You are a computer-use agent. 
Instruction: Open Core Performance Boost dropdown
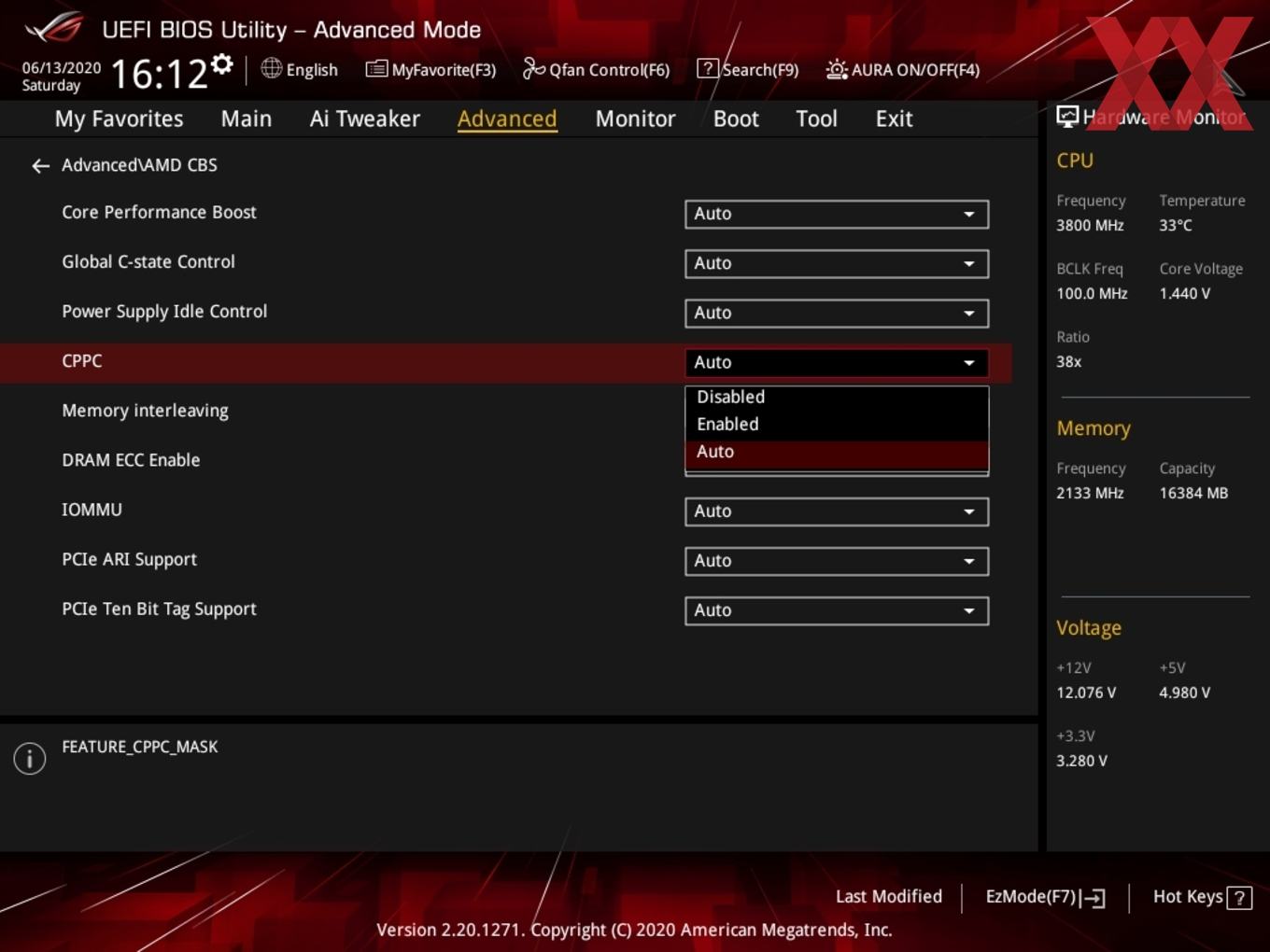click(x=837, y=214)
